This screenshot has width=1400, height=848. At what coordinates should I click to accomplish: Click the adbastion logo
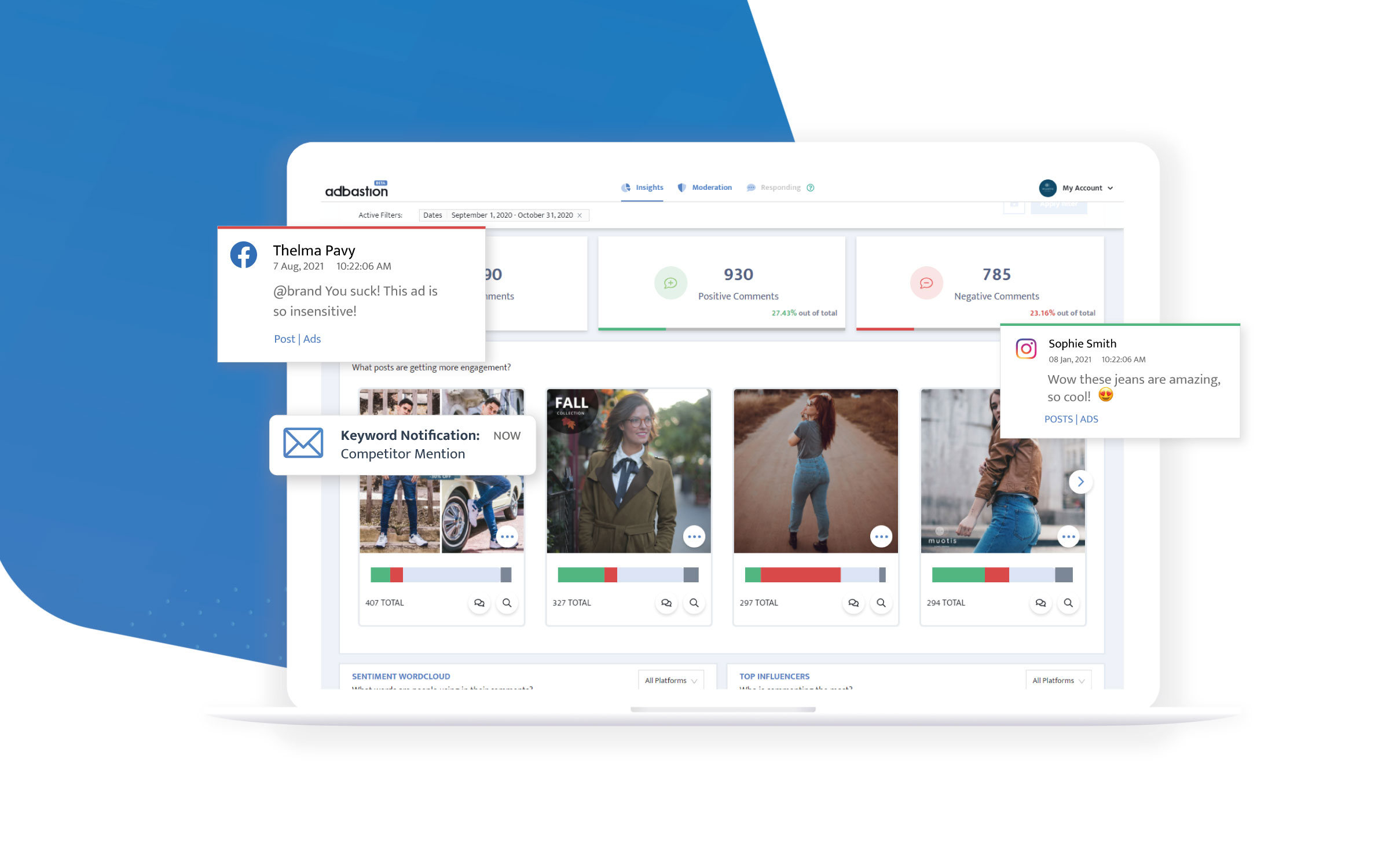click(357, 189)
